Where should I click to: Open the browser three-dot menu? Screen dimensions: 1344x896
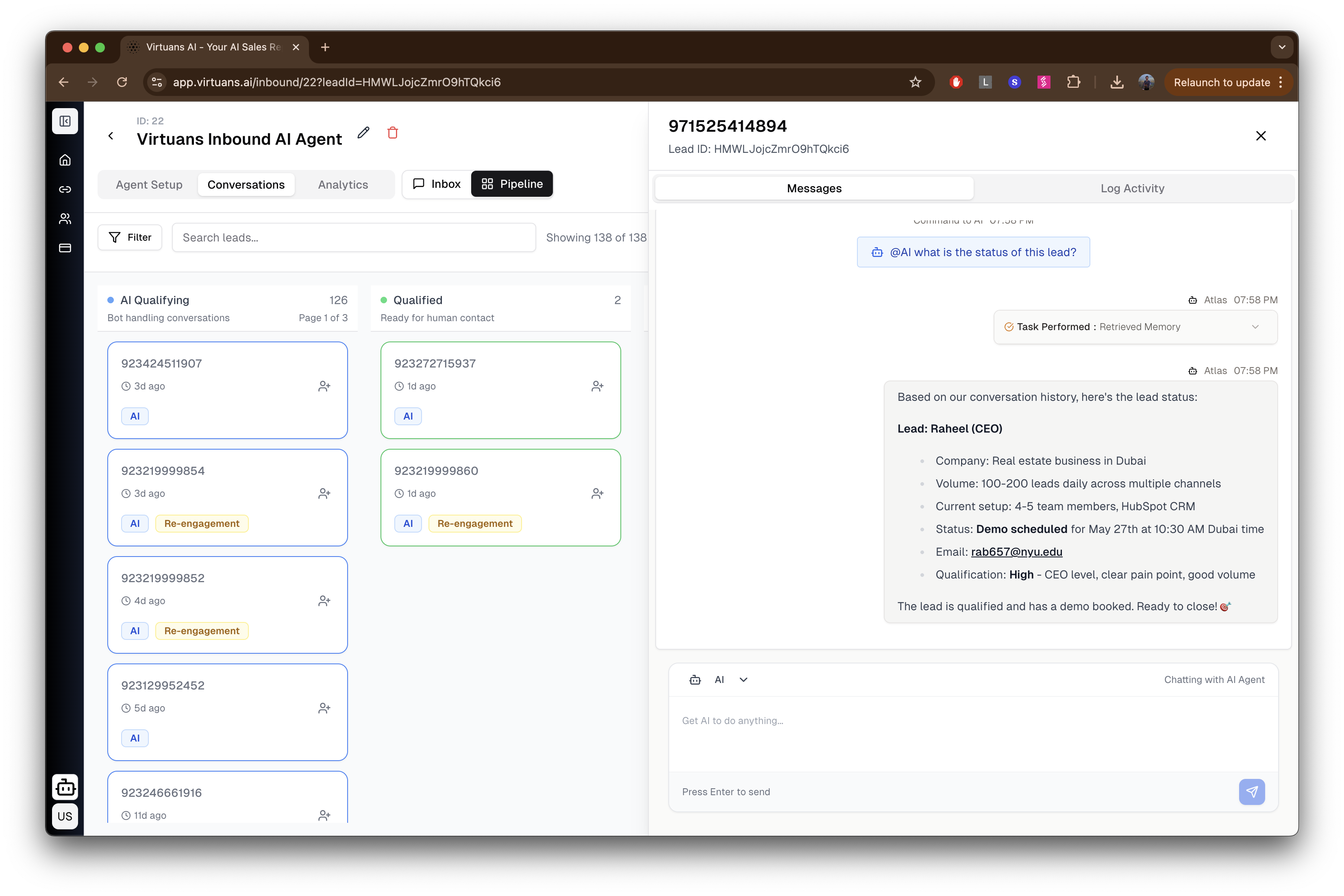[1281, 82]
